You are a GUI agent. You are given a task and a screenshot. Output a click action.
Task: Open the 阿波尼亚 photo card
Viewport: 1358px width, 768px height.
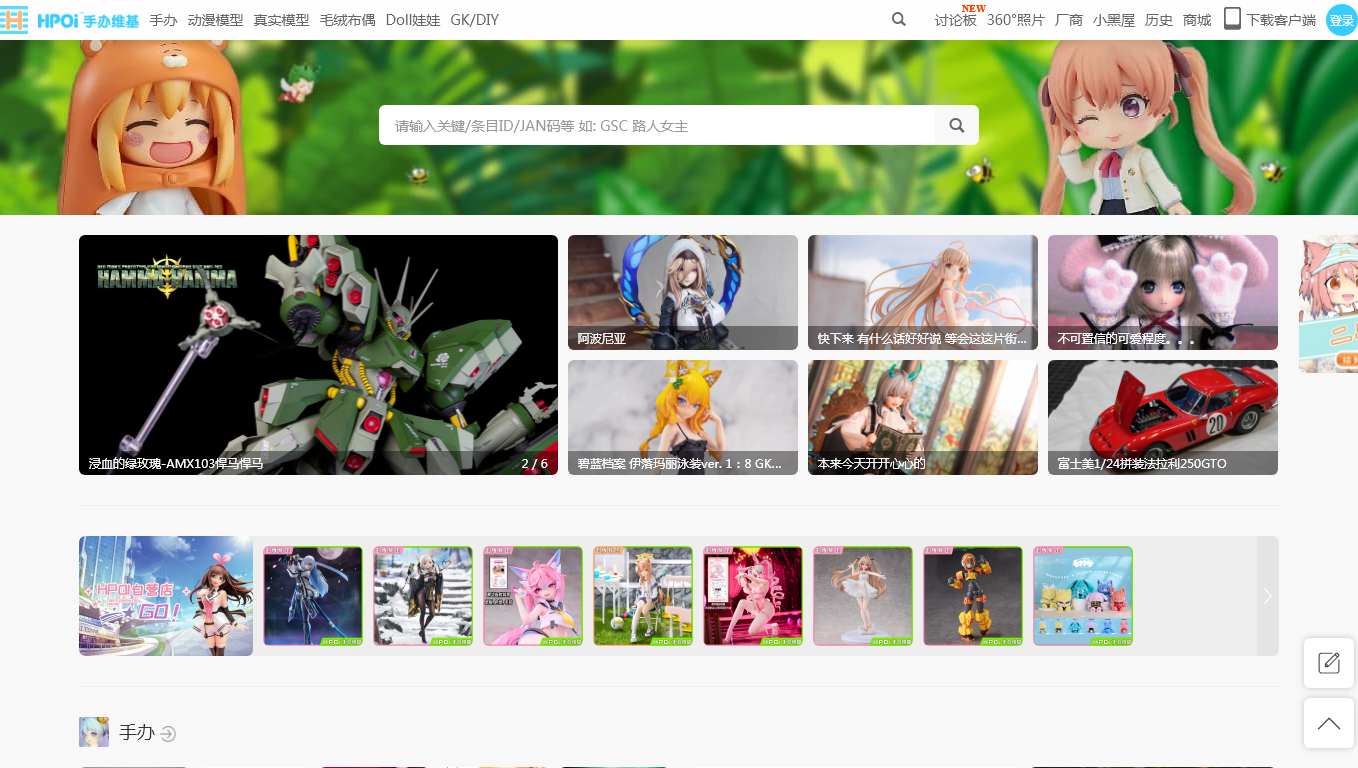point(683,292)
